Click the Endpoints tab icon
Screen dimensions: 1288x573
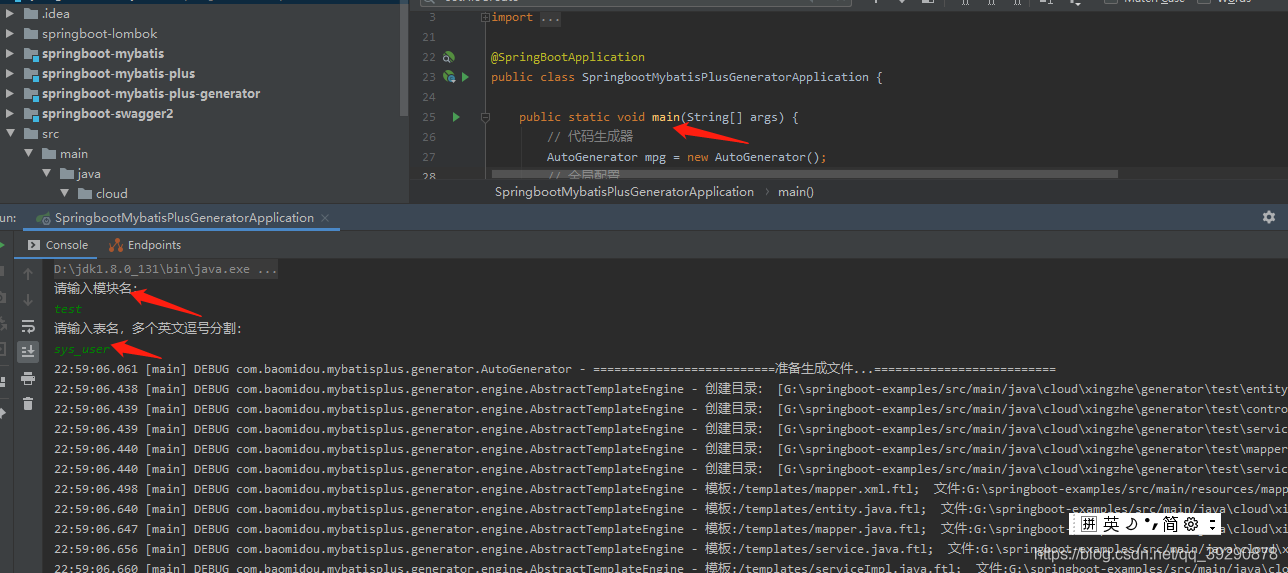tap(116, 245)
